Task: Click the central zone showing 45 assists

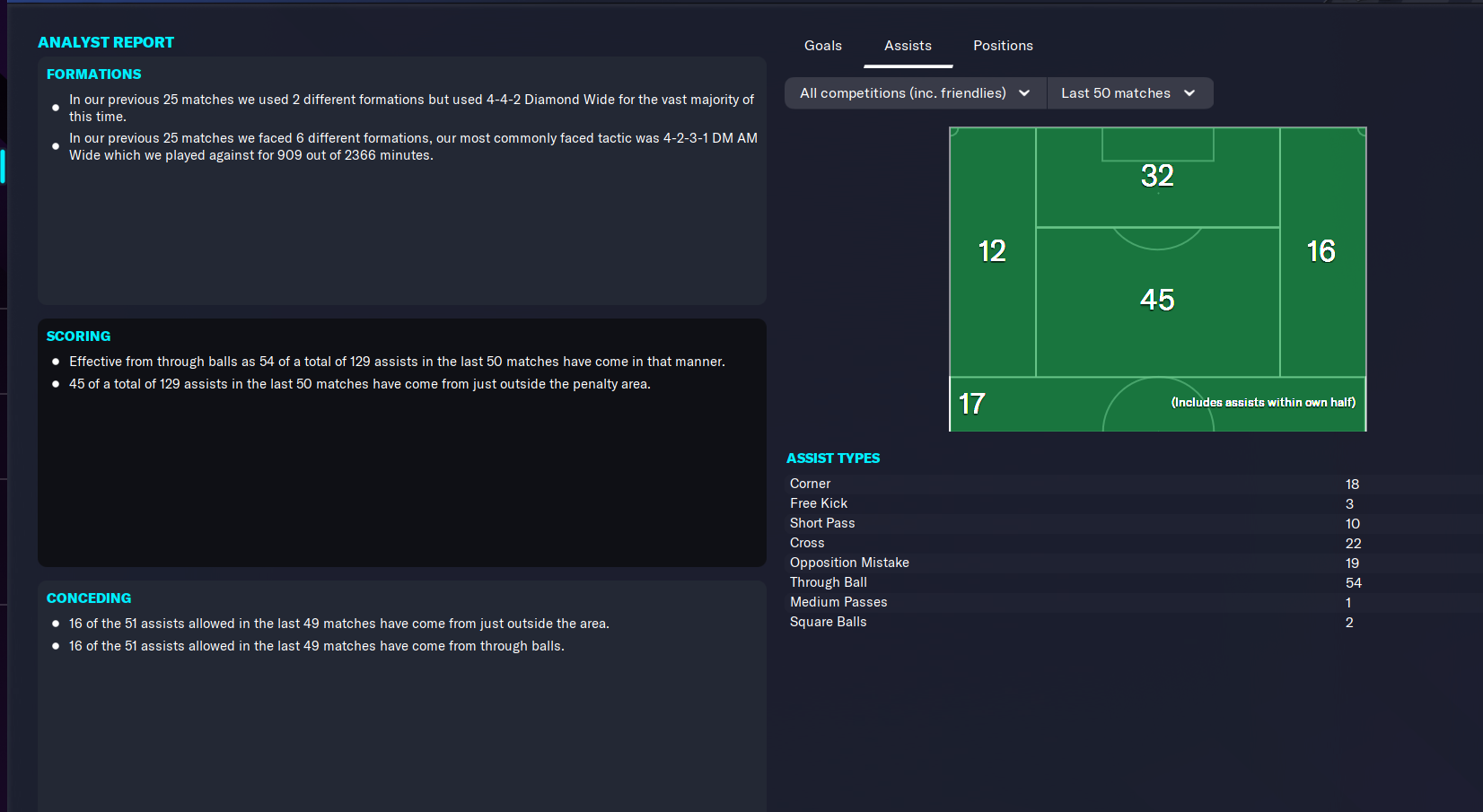Action: (x=1157, y=301)
